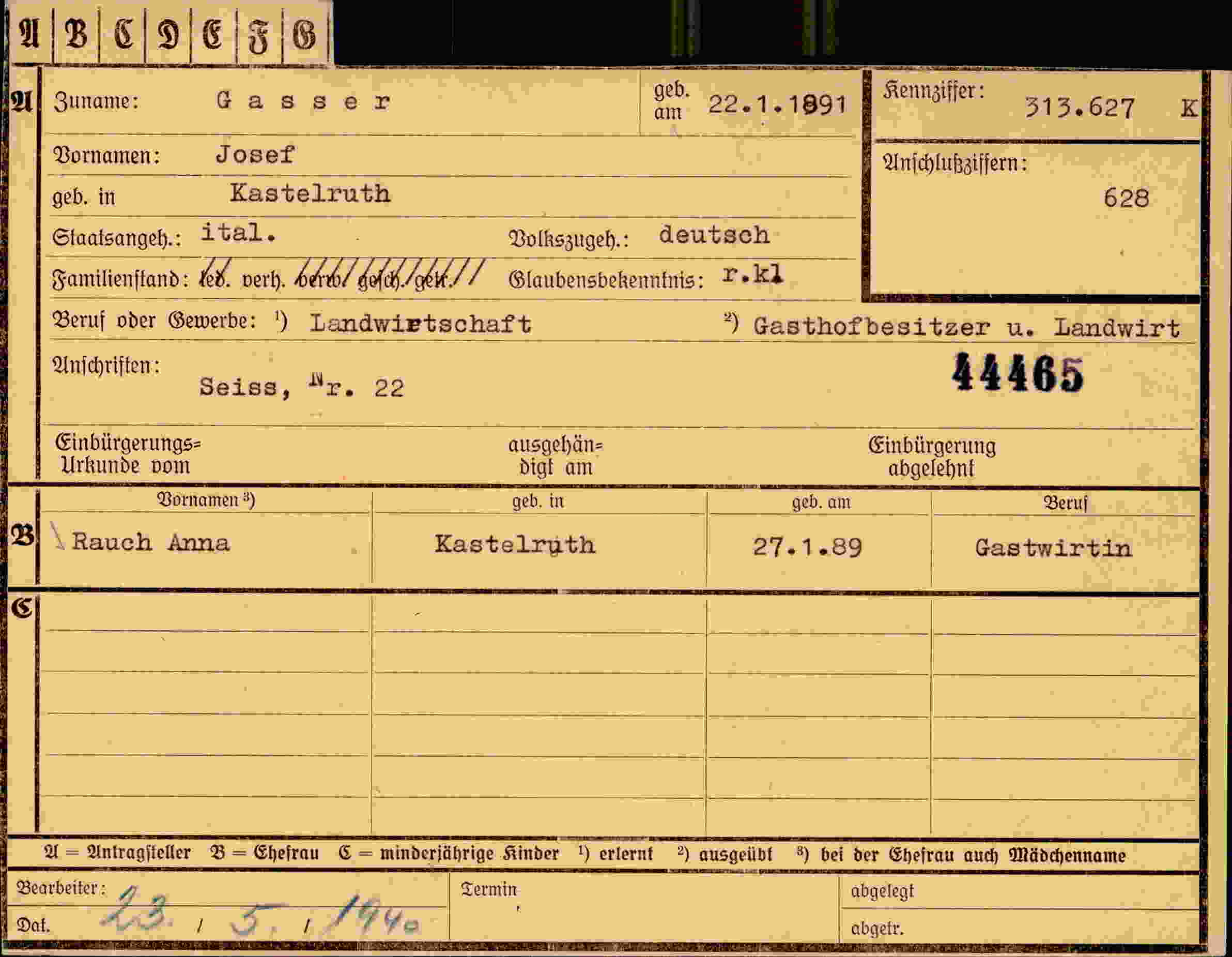The height and width of the screenshot is (957, 1232).
Task: Click the 'Termin' label
Action: [488, 889]
